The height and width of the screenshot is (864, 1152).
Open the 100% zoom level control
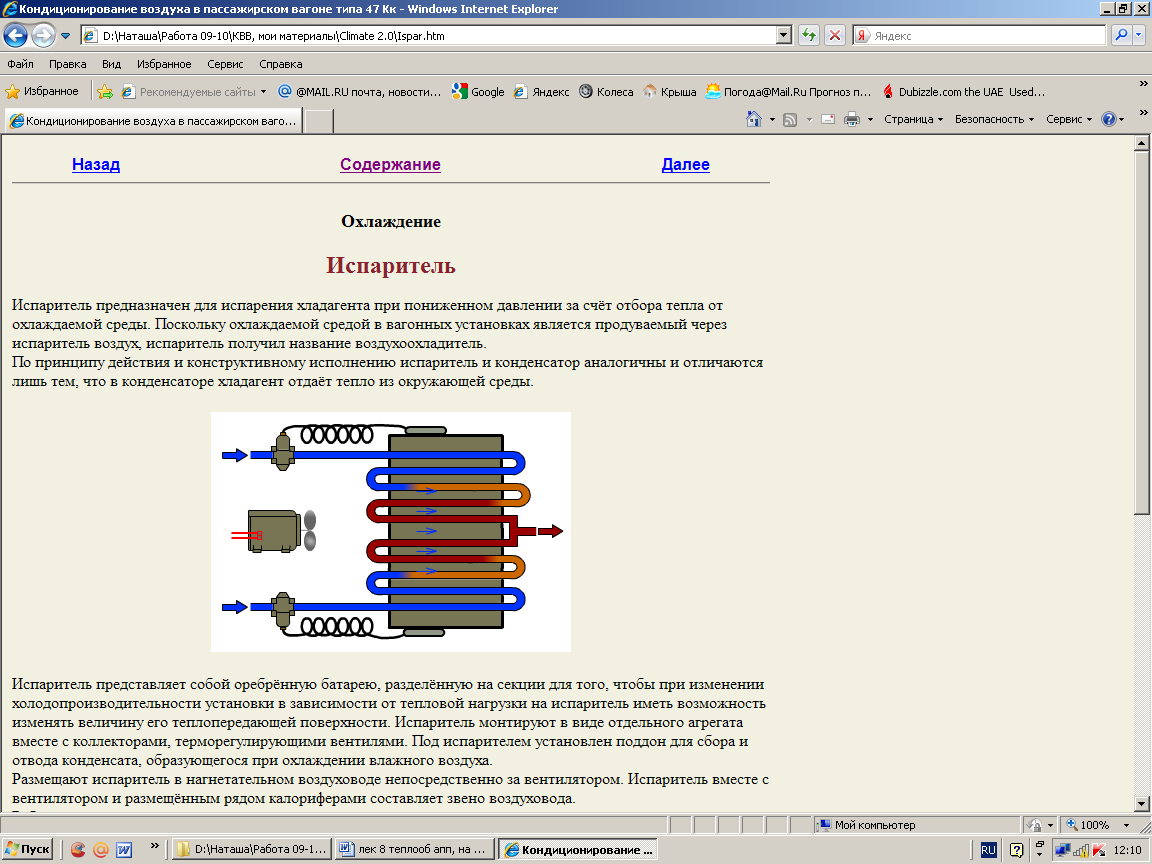click(x=1098, y=825)
